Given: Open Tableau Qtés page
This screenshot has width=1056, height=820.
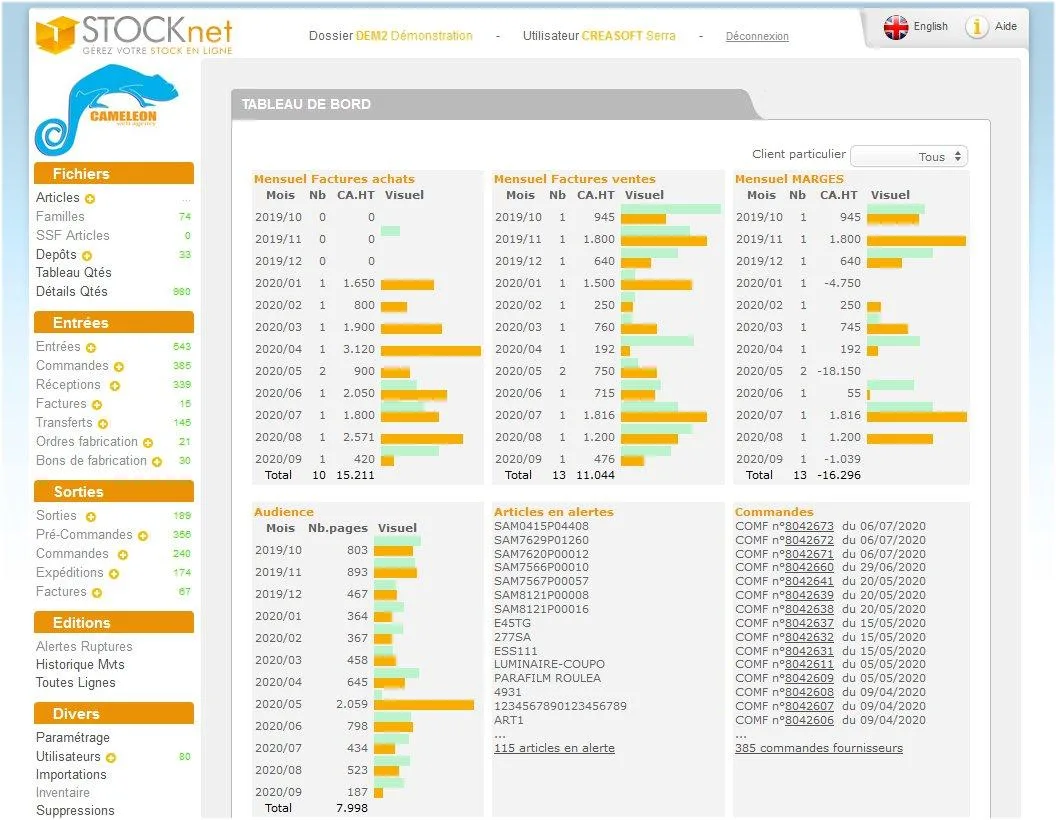Looking at the screenshot, I should pyautogui.click(x=73, y=272).
